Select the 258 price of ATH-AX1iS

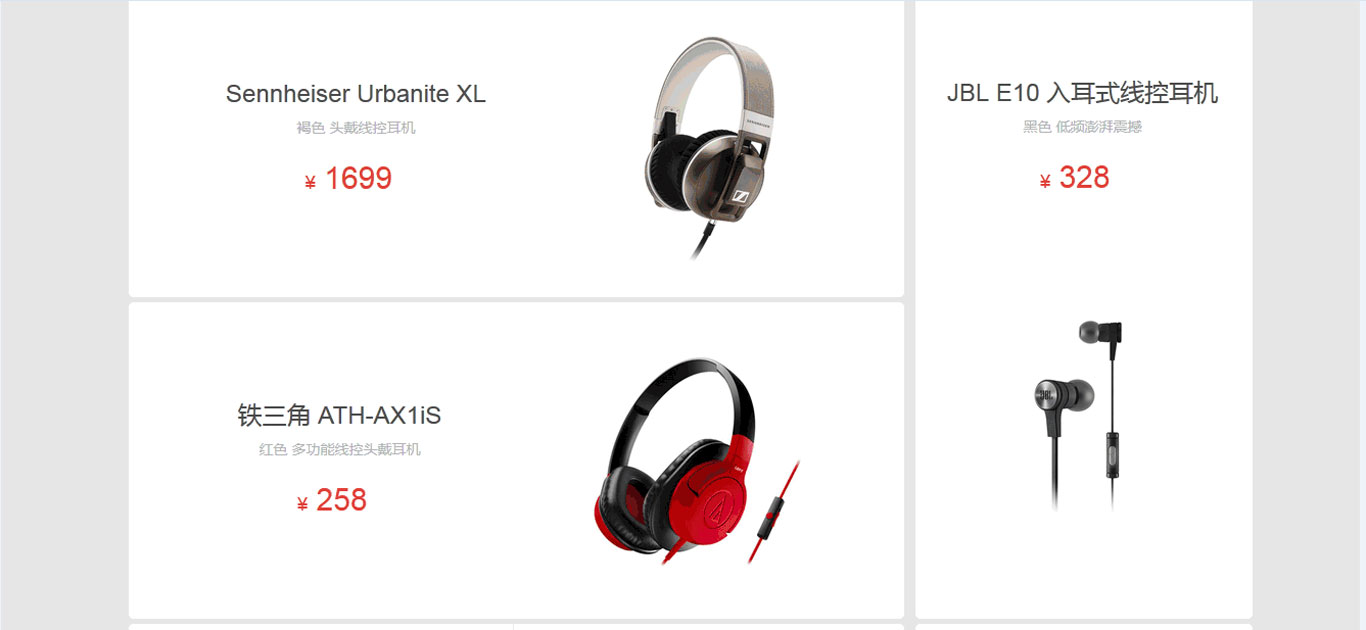pos(341,500)
